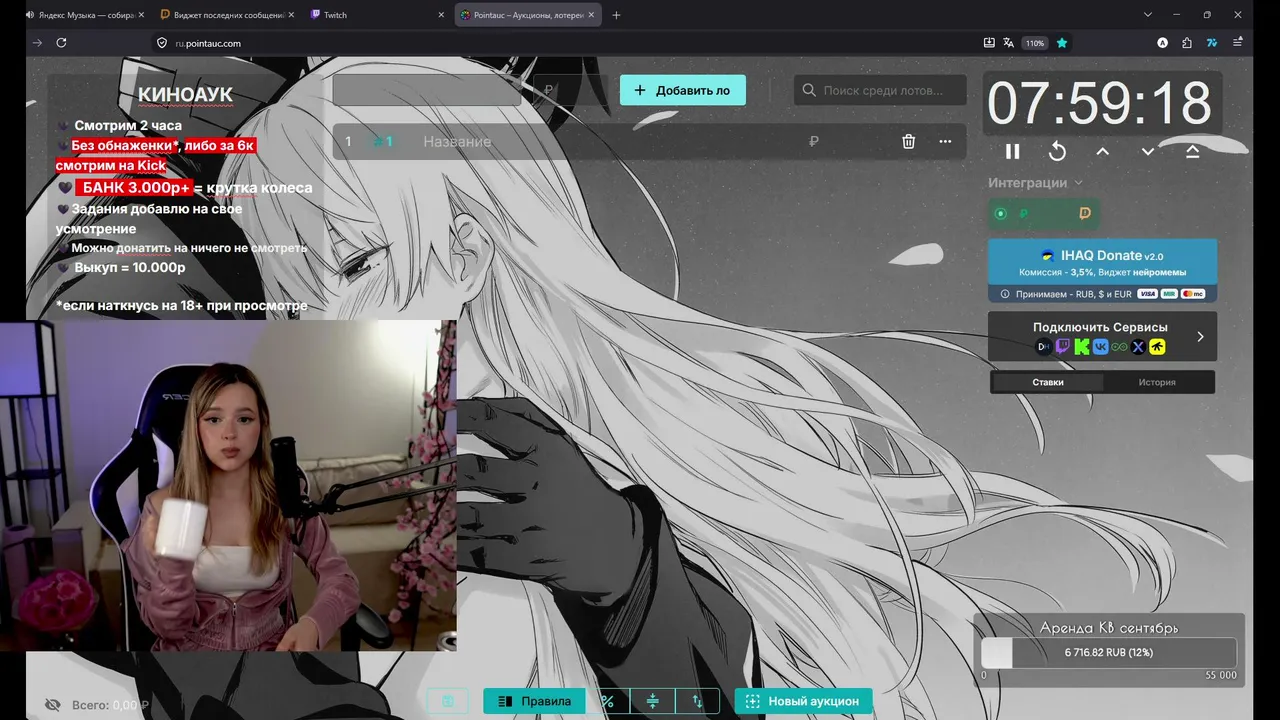Click the sort arrows icon button
The height and width of the screenshot is (720, 1280).
pyautogui.click(x=697, y=701)
